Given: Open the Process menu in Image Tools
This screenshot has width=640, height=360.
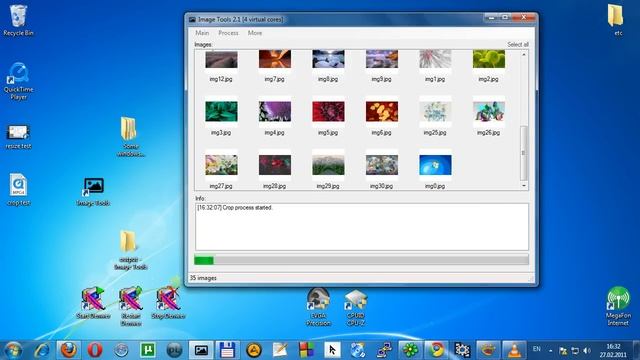Looking at the screenshot, I should 228,33.
